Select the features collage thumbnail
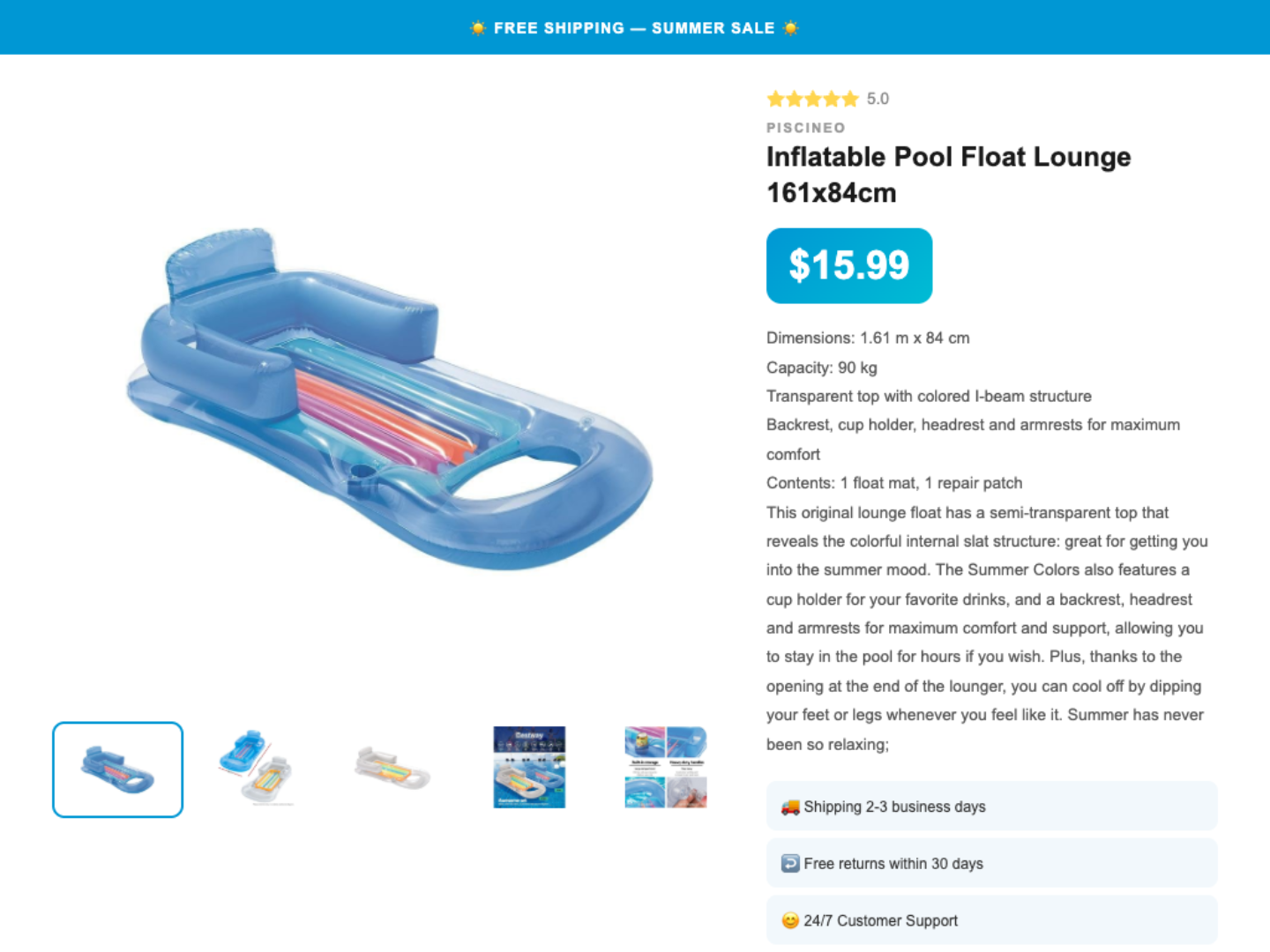Image resolution: width=1270 pixels, height=952 pixels. (664, 768)
